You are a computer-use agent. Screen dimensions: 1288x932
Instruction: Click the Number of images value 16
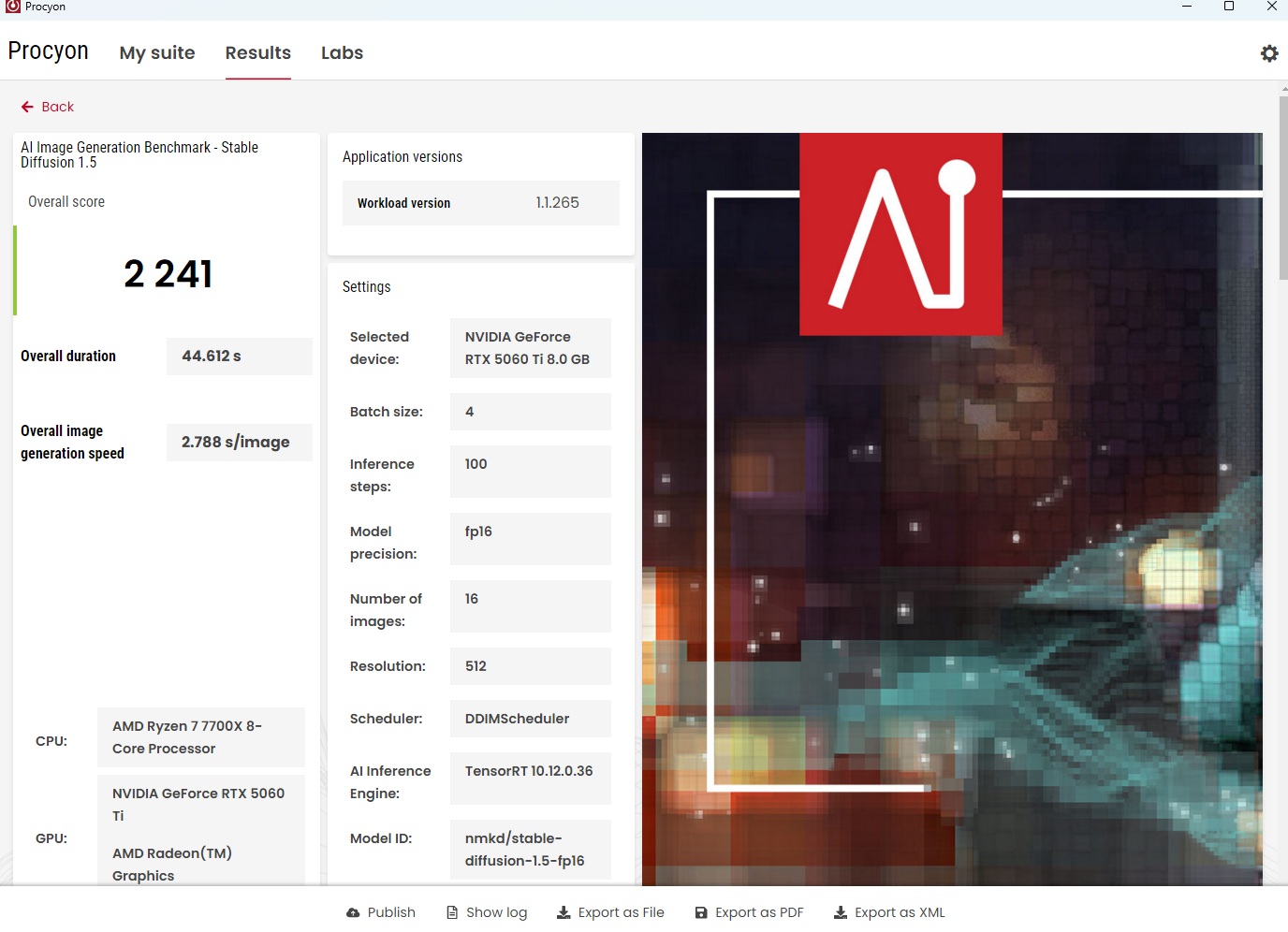tap(531, 606)
